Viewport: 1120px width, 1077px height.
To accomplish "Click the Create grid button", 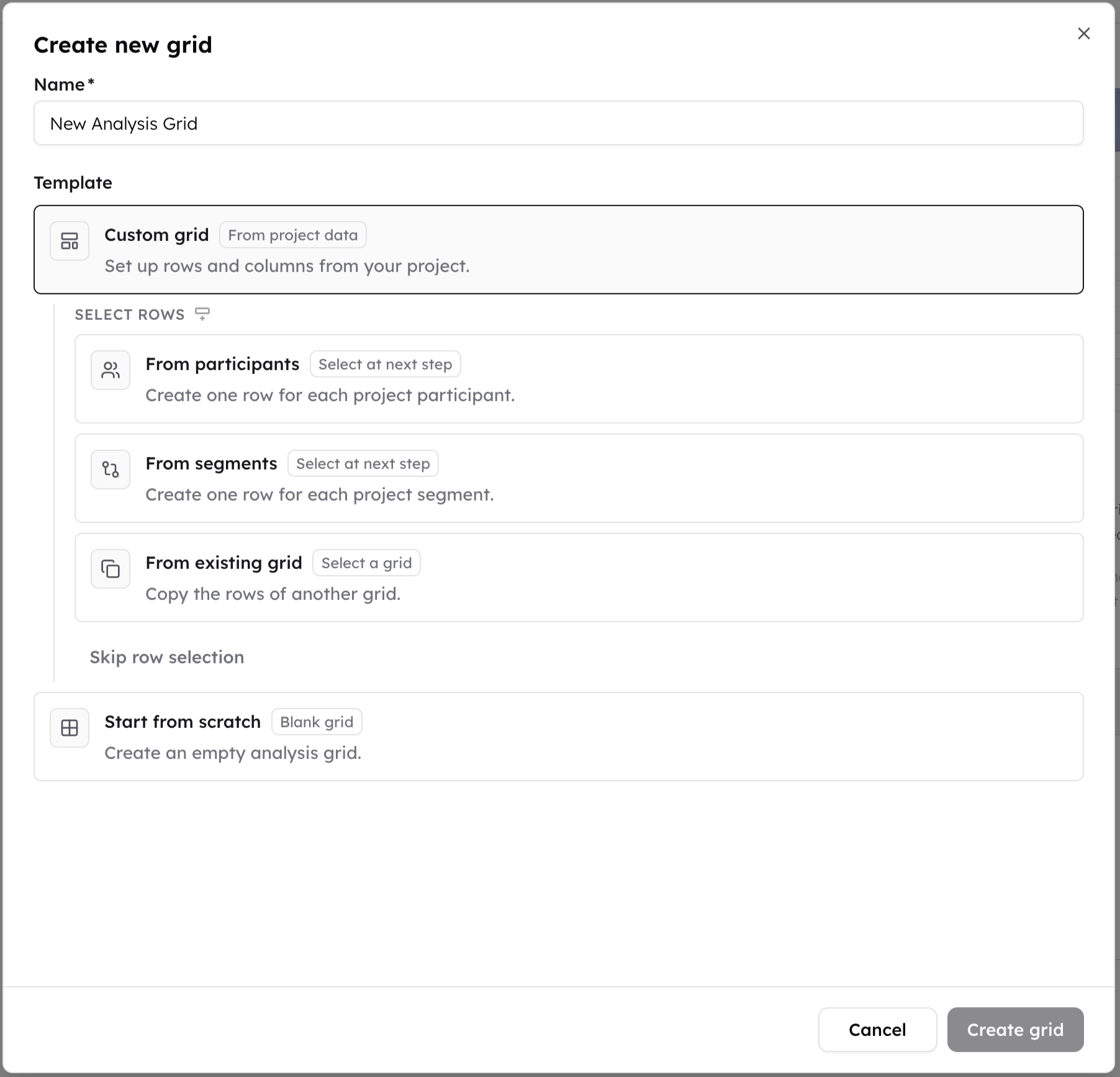I will tap(1015, 1030).
